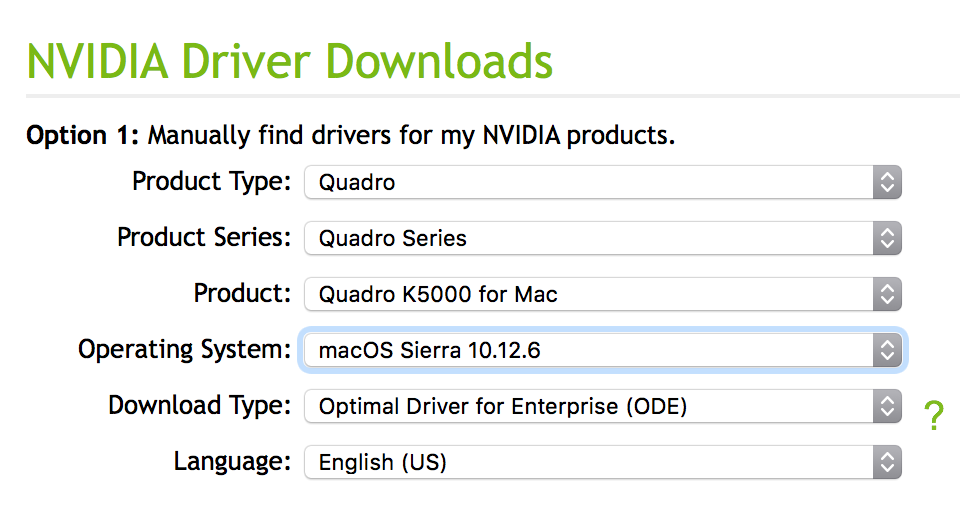Open the Language dropdown showing English (US)

[x=603, y=463]
